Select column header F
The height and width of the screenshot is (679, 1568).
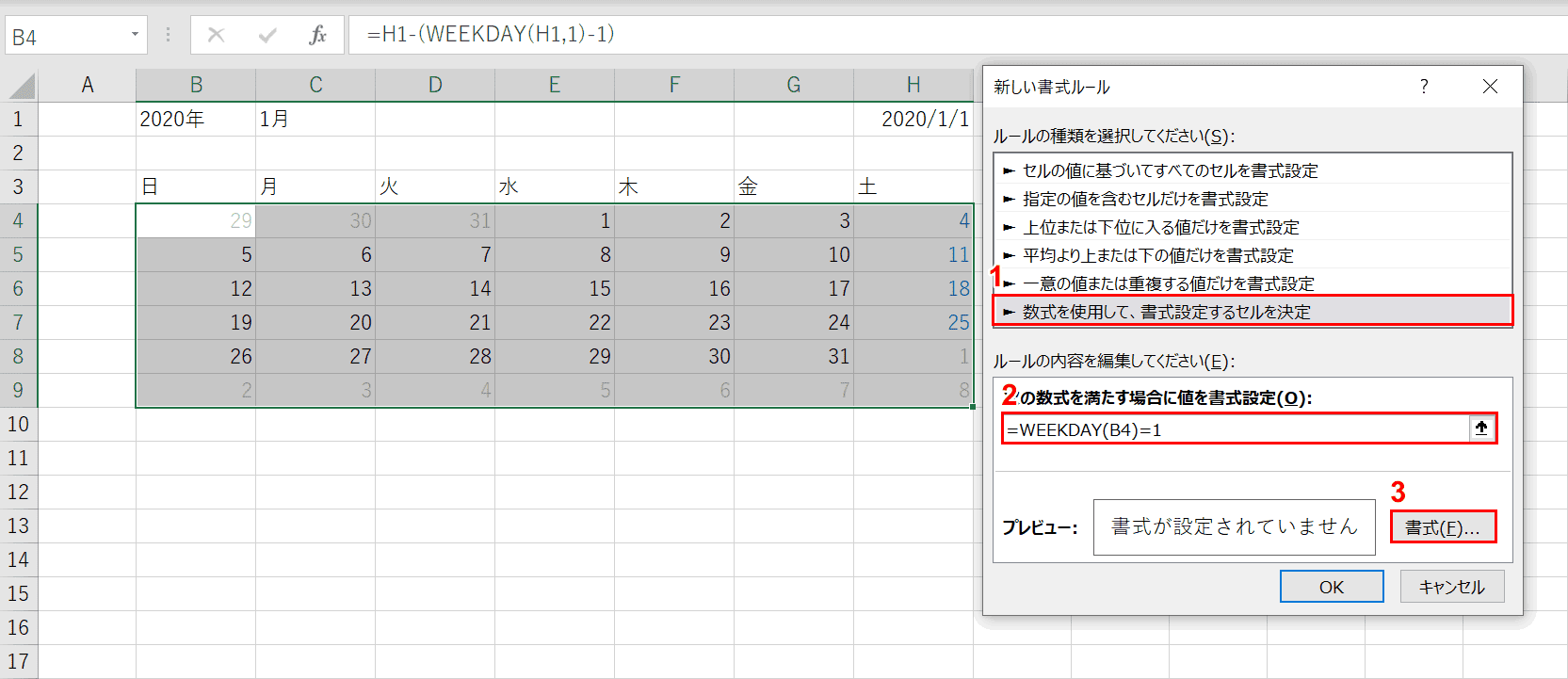(674, 85)
